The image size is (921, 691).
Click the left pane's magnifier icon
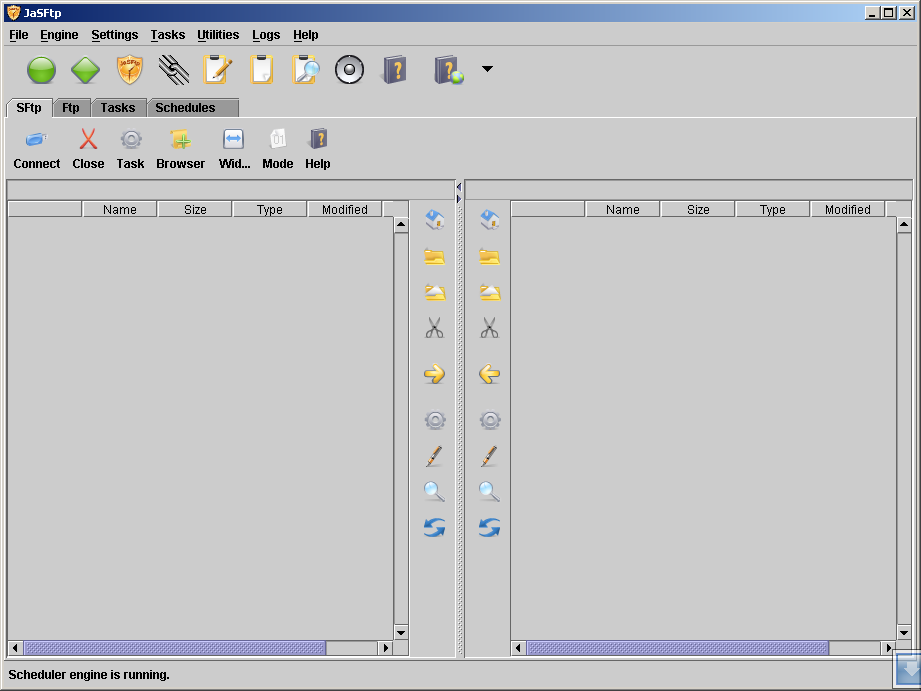(434, 491)
